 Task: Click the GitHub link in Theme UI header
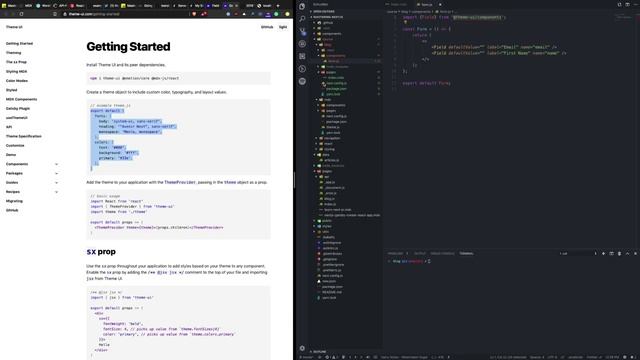[x=267, y=27]
